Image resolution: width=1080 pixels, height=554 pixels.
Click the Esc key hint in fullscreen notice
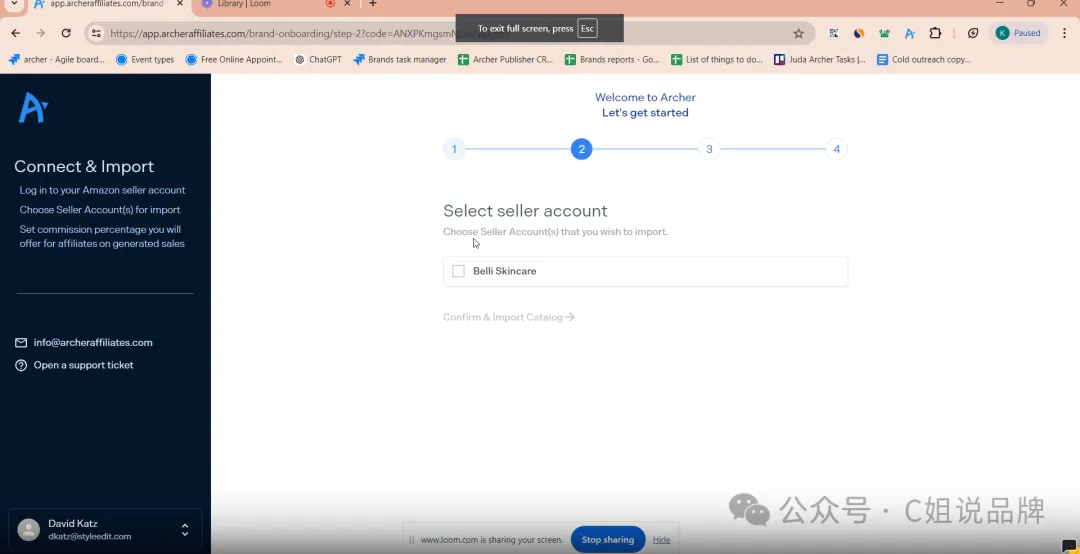tap(587, 29)
